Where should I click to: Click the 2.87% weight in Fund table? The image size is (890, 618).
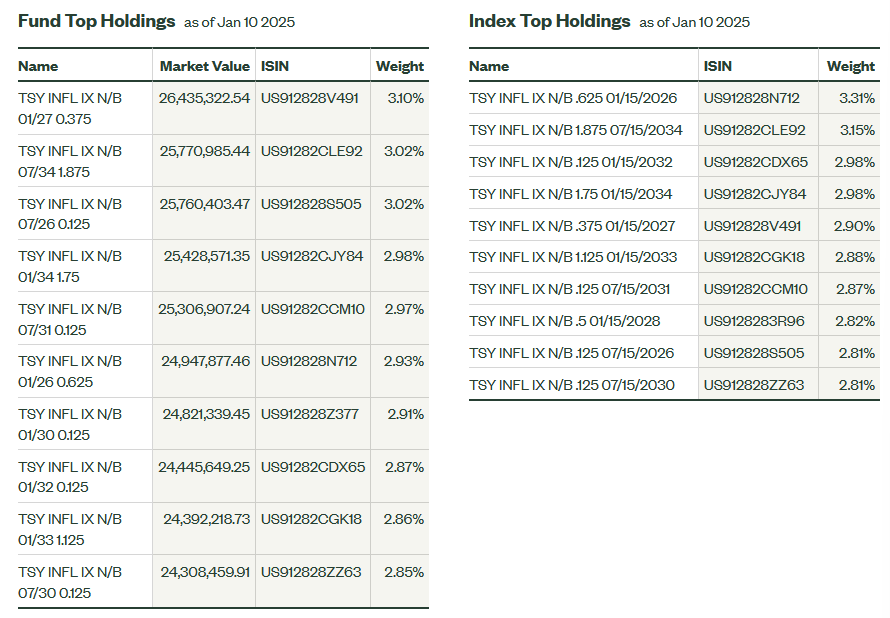point(404,466)
